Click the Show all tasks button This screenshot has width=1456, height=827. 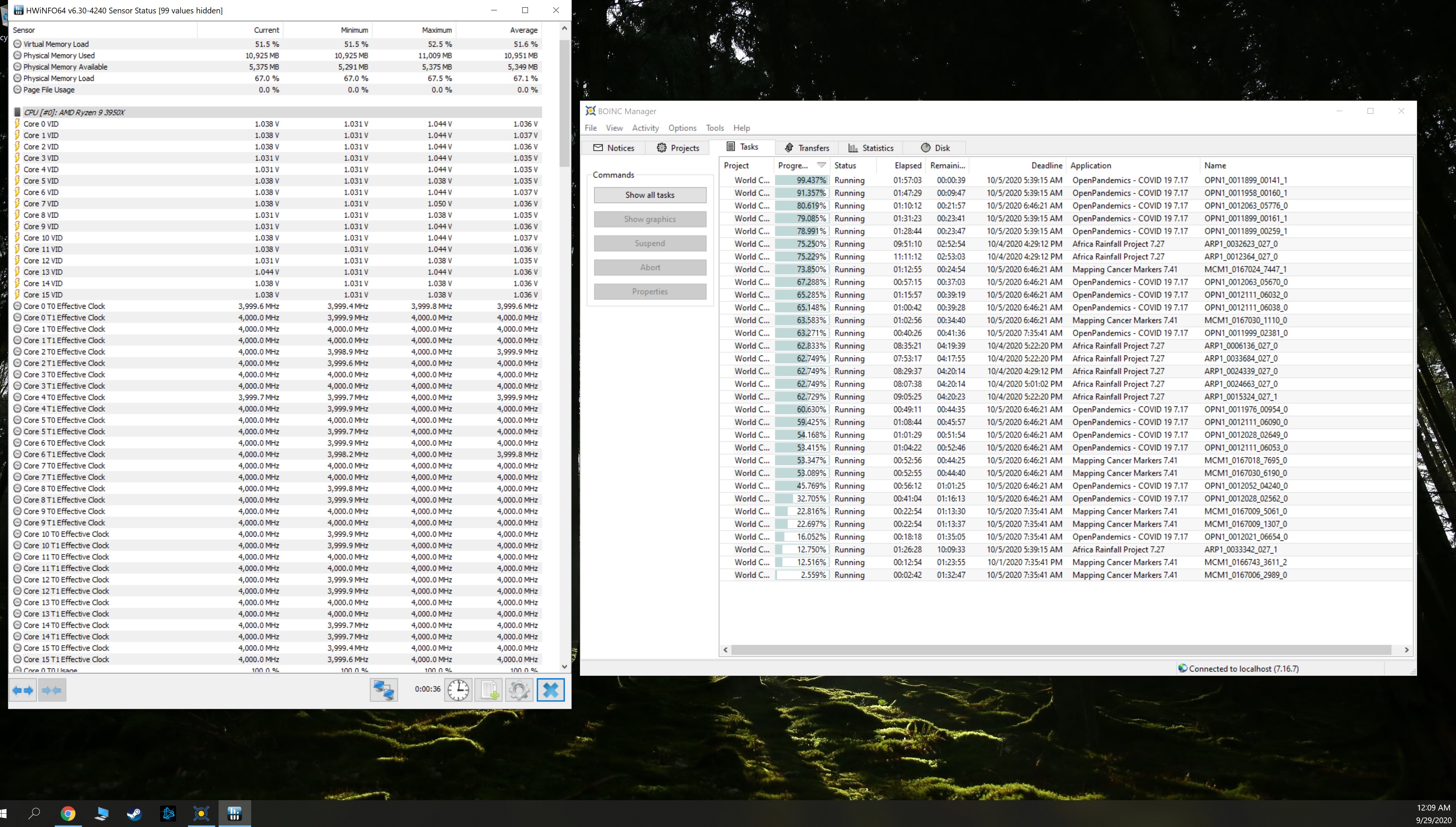pos(650,195)
